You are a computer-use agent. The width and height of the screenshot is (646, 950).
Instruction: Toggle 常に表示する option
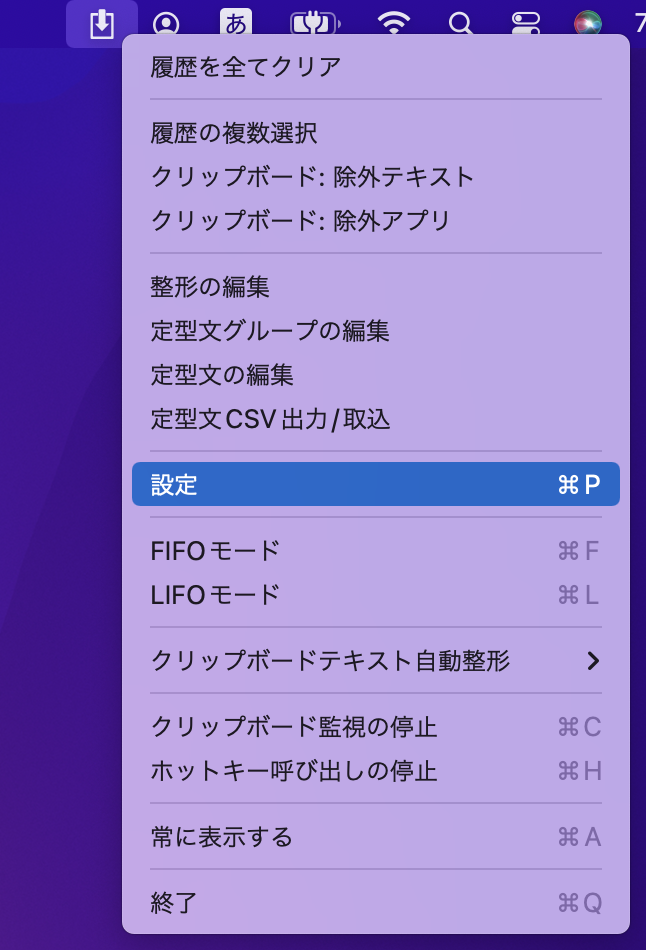coord(376,837)
